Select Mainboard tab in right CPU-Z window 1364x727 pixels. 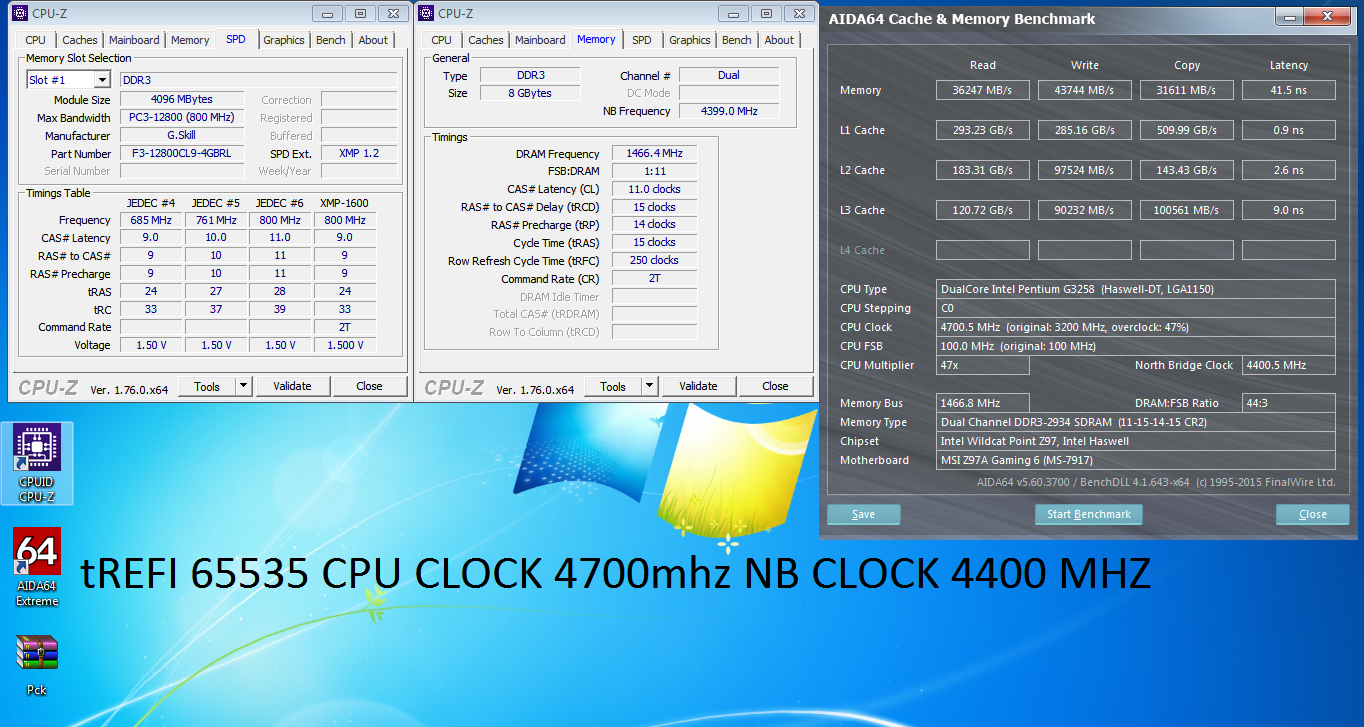[540, 40]
